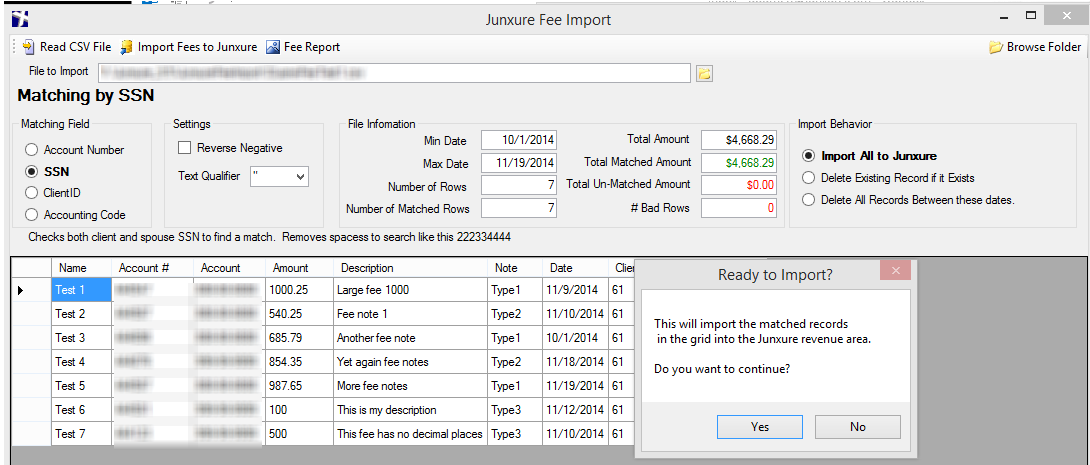
Task: Select the Test 1 name cell
Action: [x=82, y=290]
